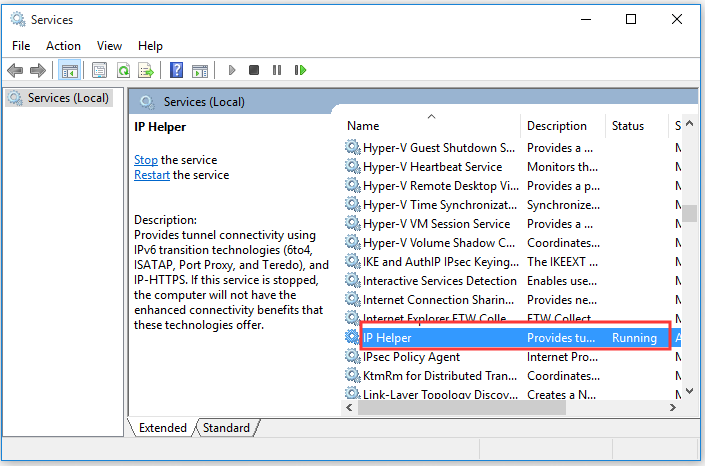Image resolution: width=705 pixels, height=466 pixels.
Task: Click the Forward arrow toolbar icon
Action: coord(38,70)
